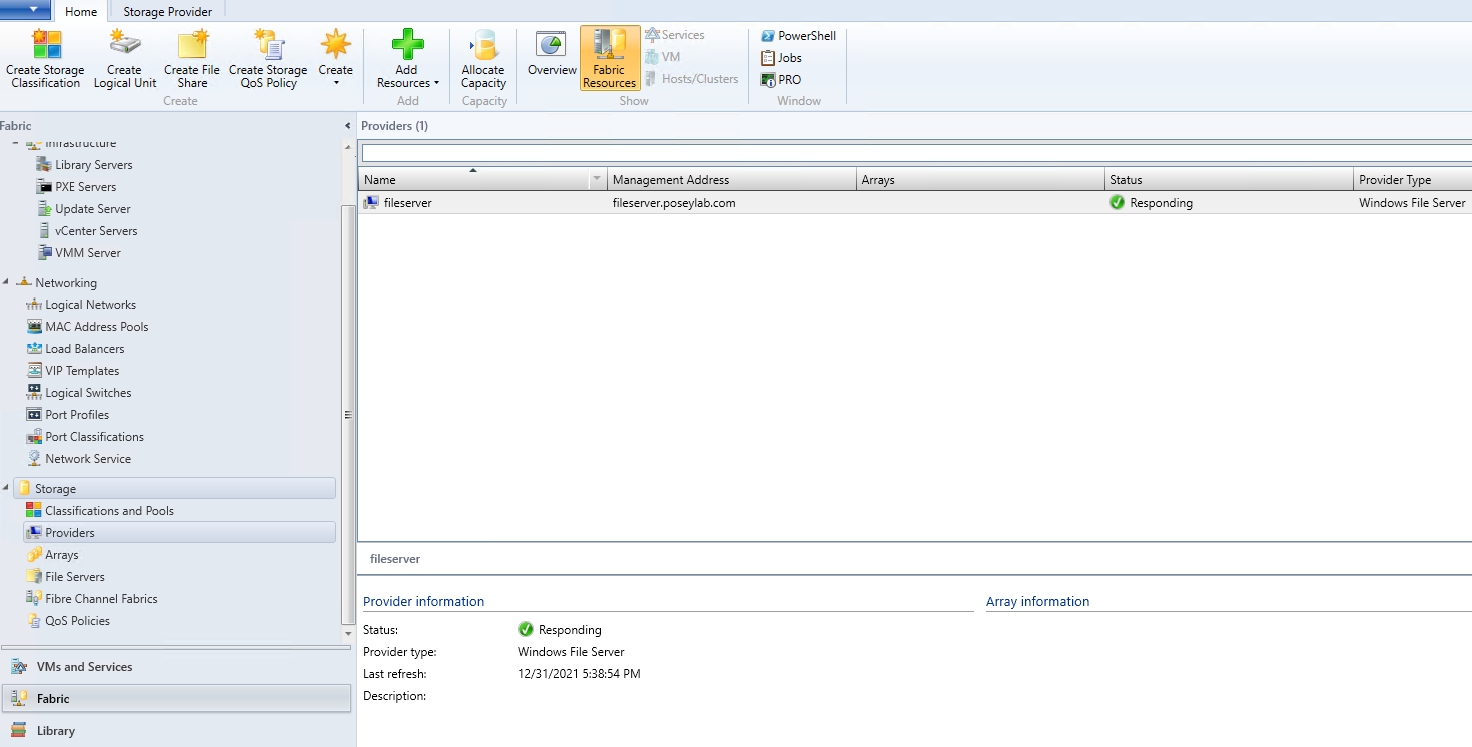Open the PowerShell console
Viewport: 1472px width, 747px height.
coord(798,35)
